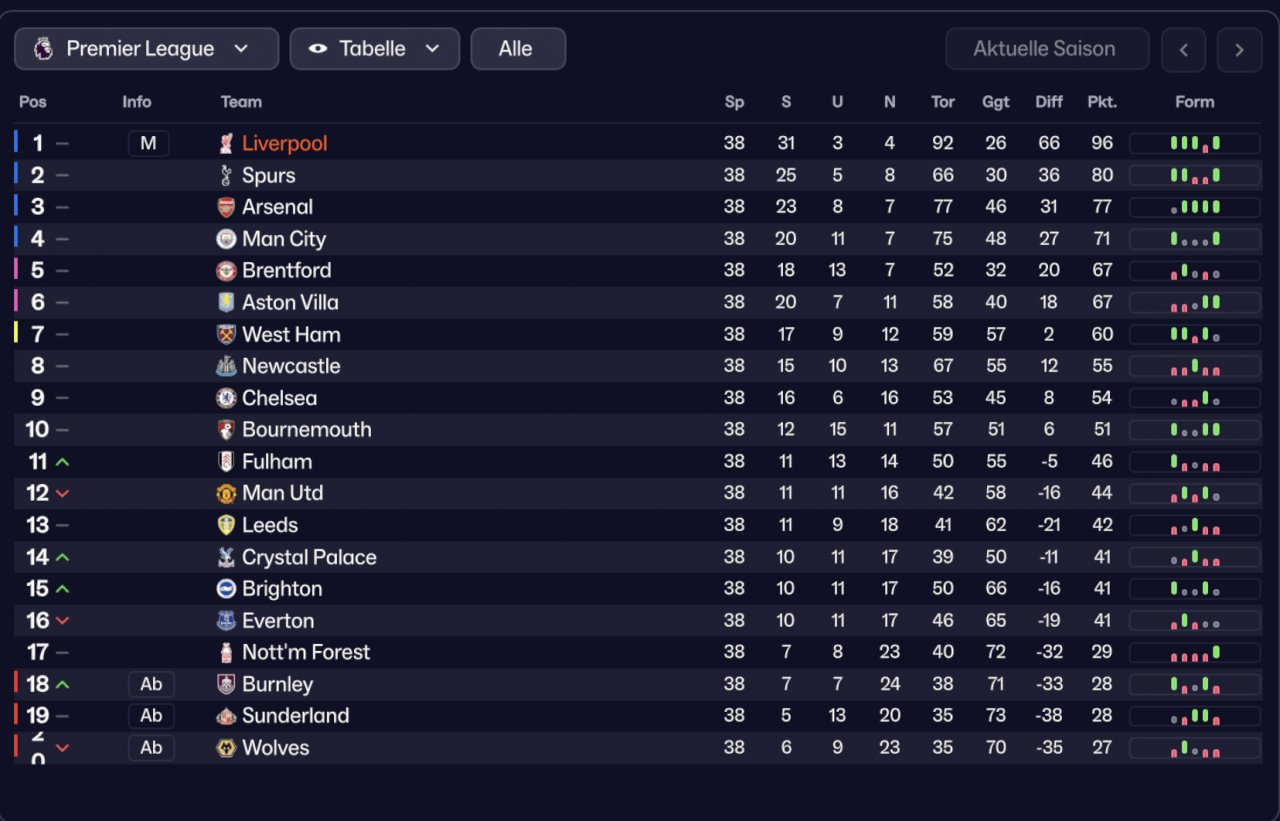1280x821 pixels.
Task: Click the Man City crest icon
Action: 226,239
